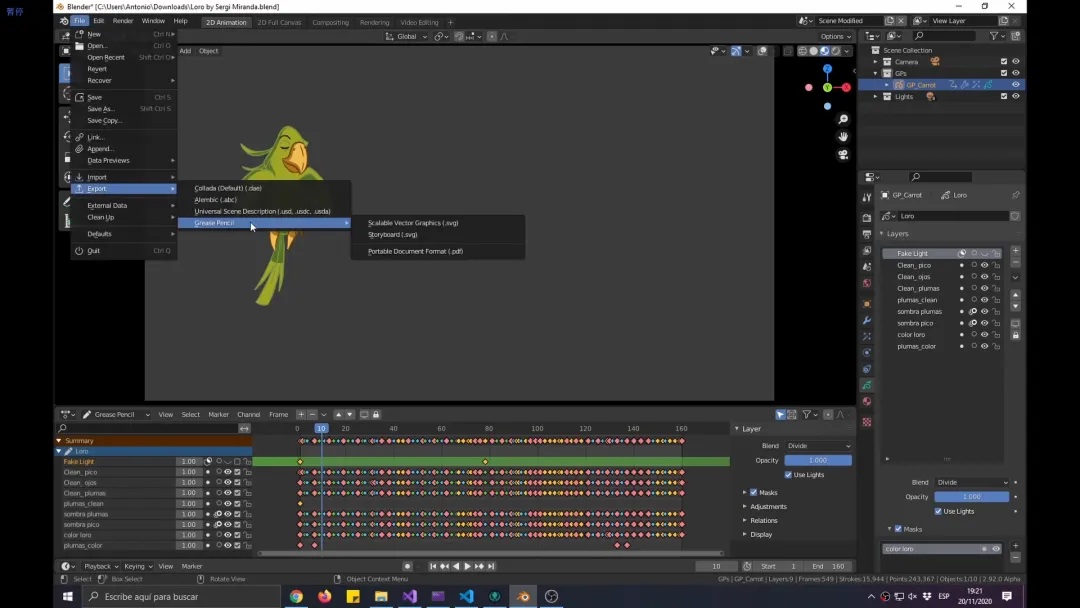The width and height of the screenshot is (1080, 608).
Task: Open the Global transform orientation dropdown
Action: click(406, 36)
